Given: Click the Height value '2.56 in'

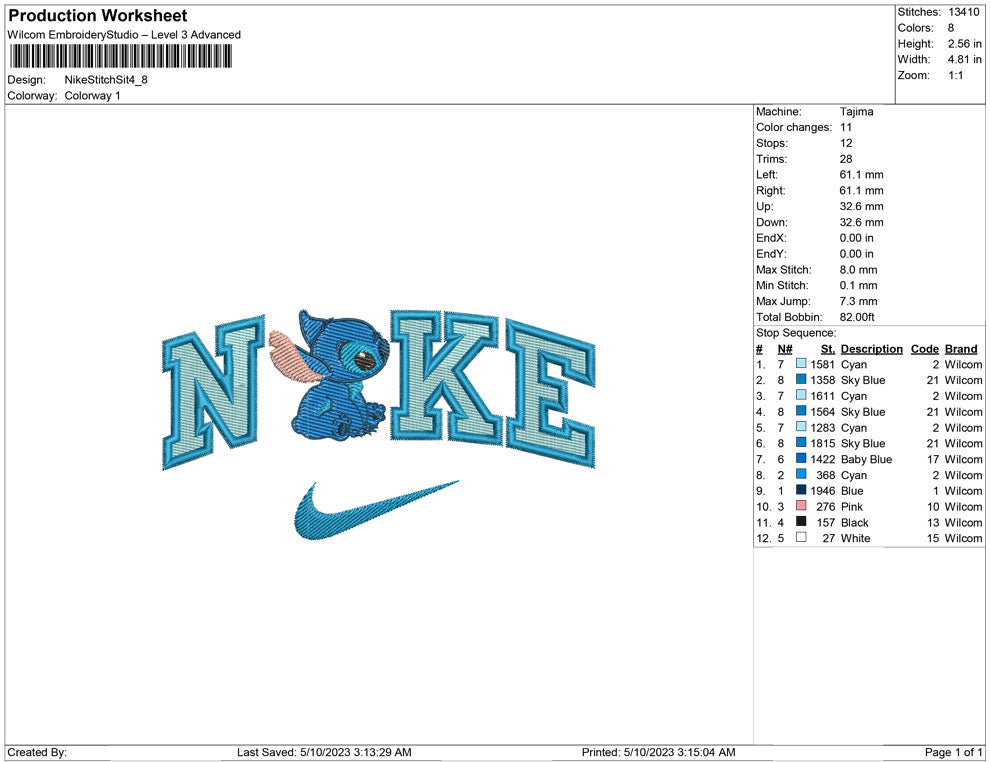Looking at the screenshot, I should [964, 44].
